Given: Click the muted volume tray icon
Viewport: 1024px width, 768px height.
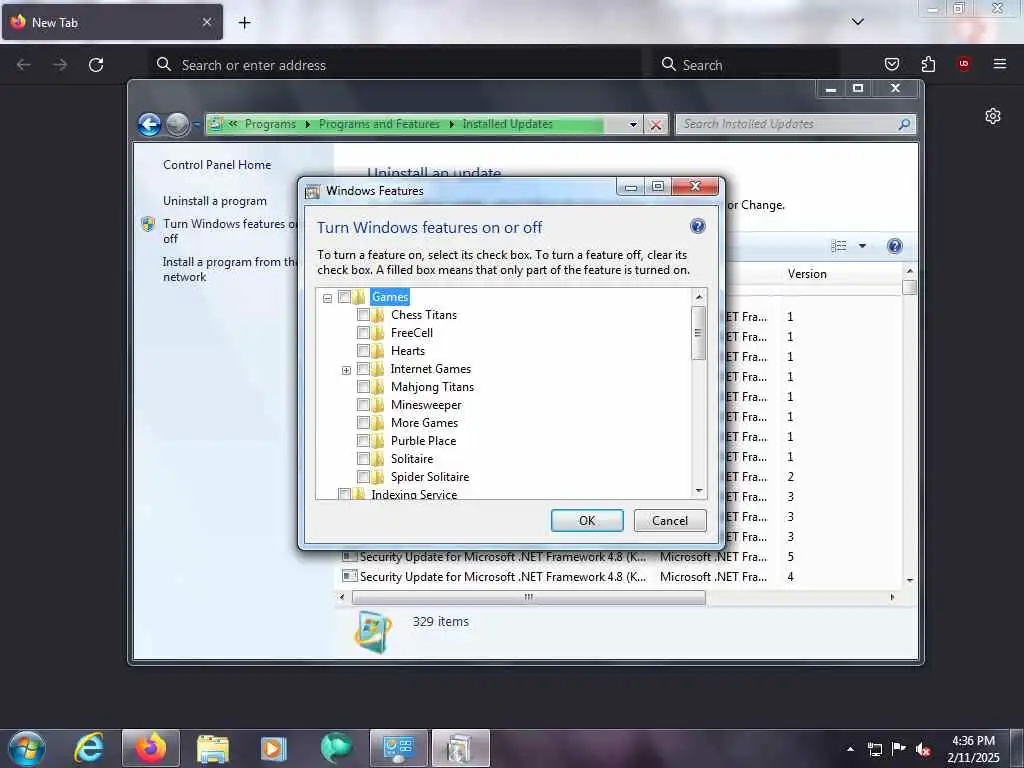Looking at the screenshot, I should pyautogui.click(x=923, y=749).
